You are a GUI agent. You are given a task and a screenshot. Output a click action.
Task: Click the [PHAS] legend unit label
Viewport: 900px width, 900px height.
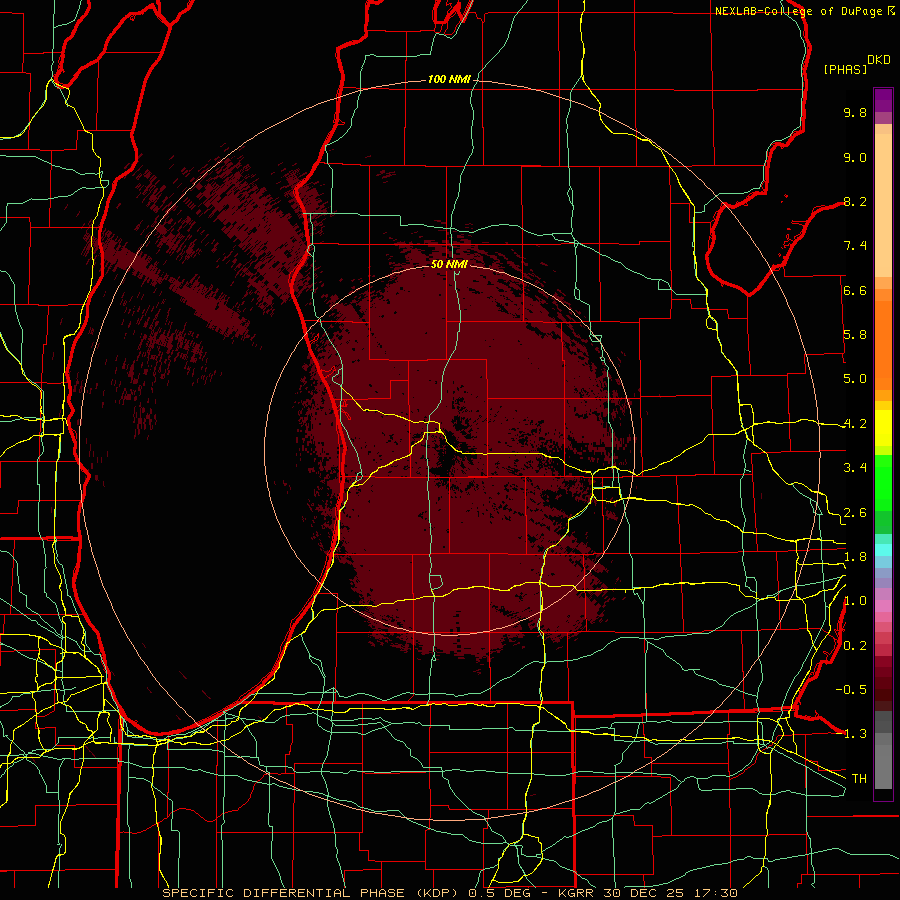point(845,69)
